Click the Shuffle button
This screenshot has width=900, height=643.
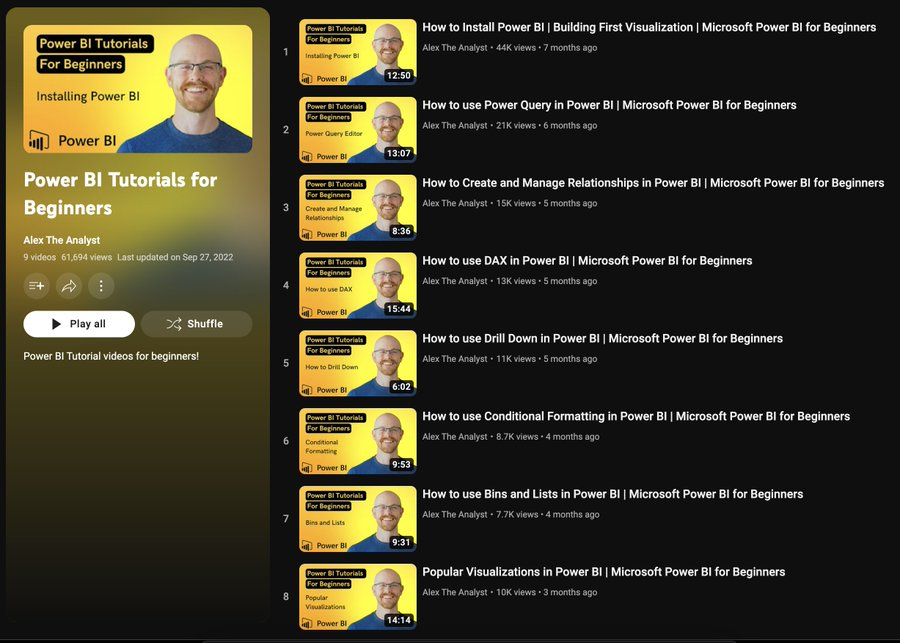tap(196, 324)
